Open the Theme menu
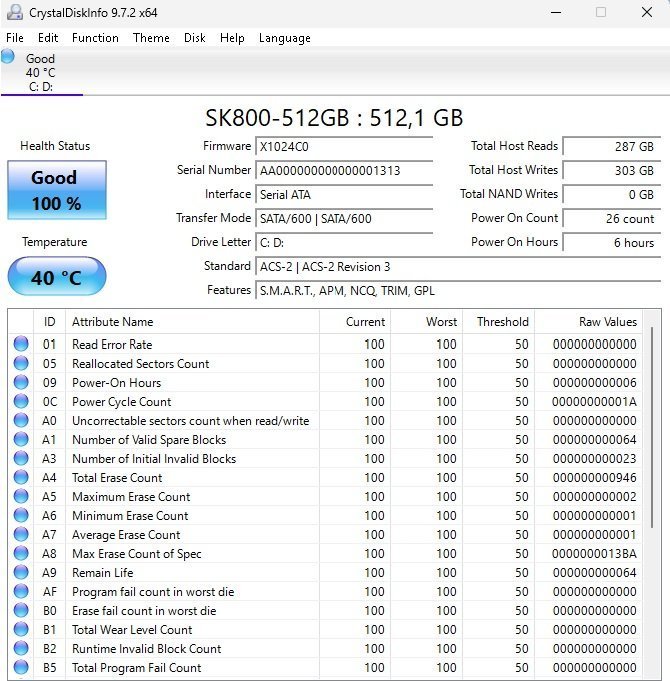The height and width of the screenshot is (681, 670). [x=151, y=38]
